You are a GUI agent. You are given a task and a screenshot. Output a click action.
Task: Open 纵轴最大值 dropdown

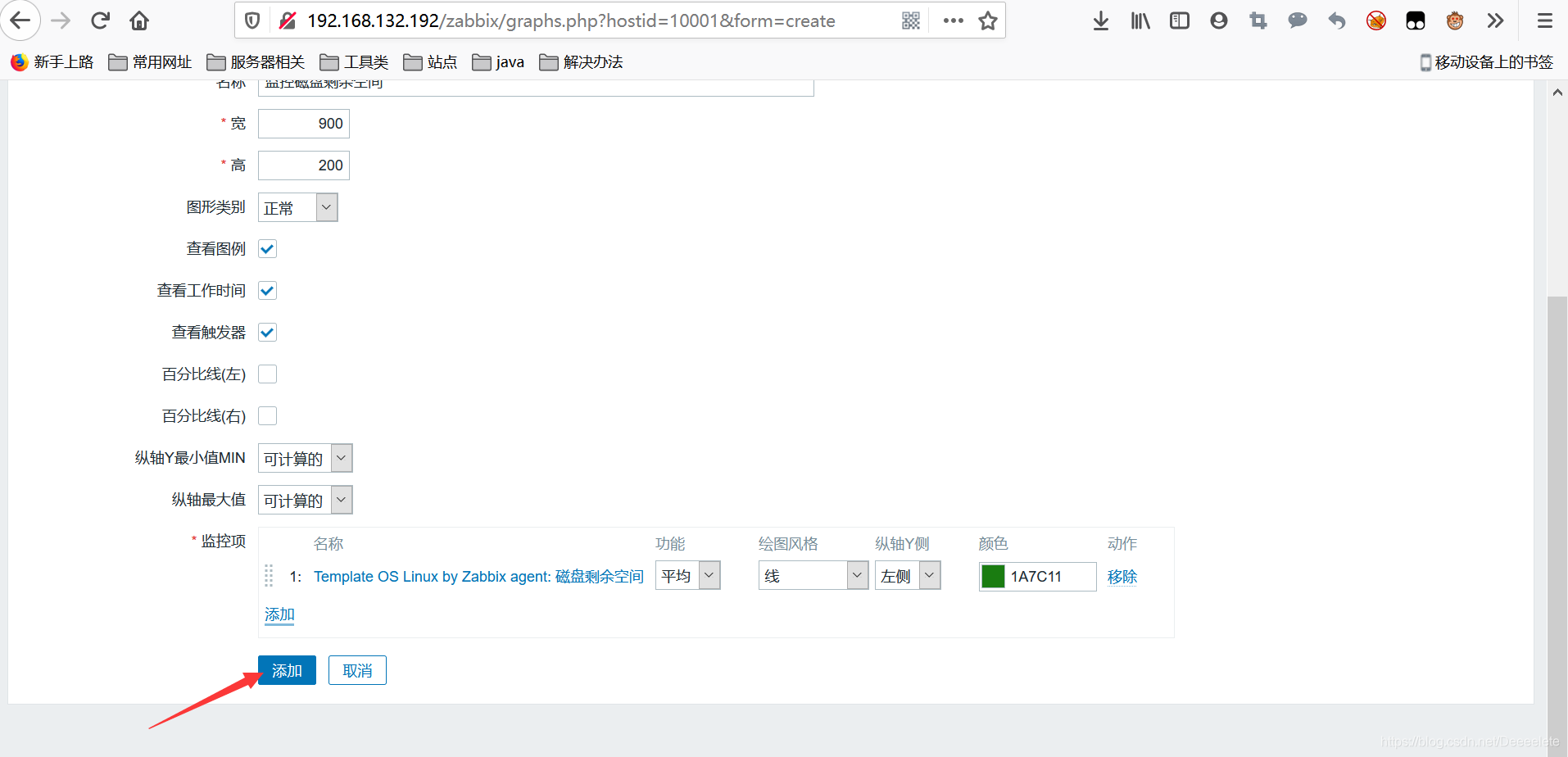pos(305,500)
